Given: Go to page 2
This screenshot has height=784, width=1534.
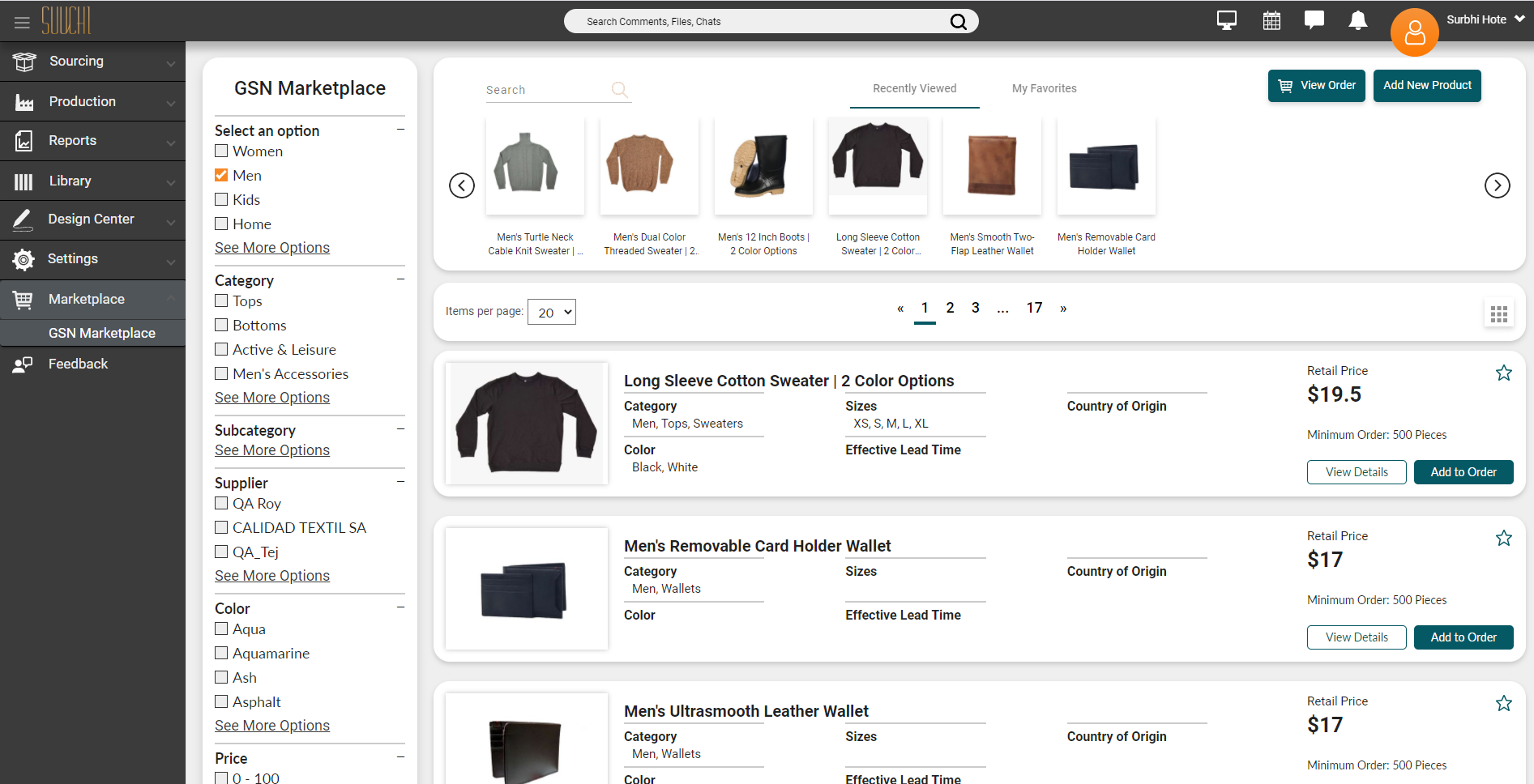Looking at the screenshot, I should 951,308.
